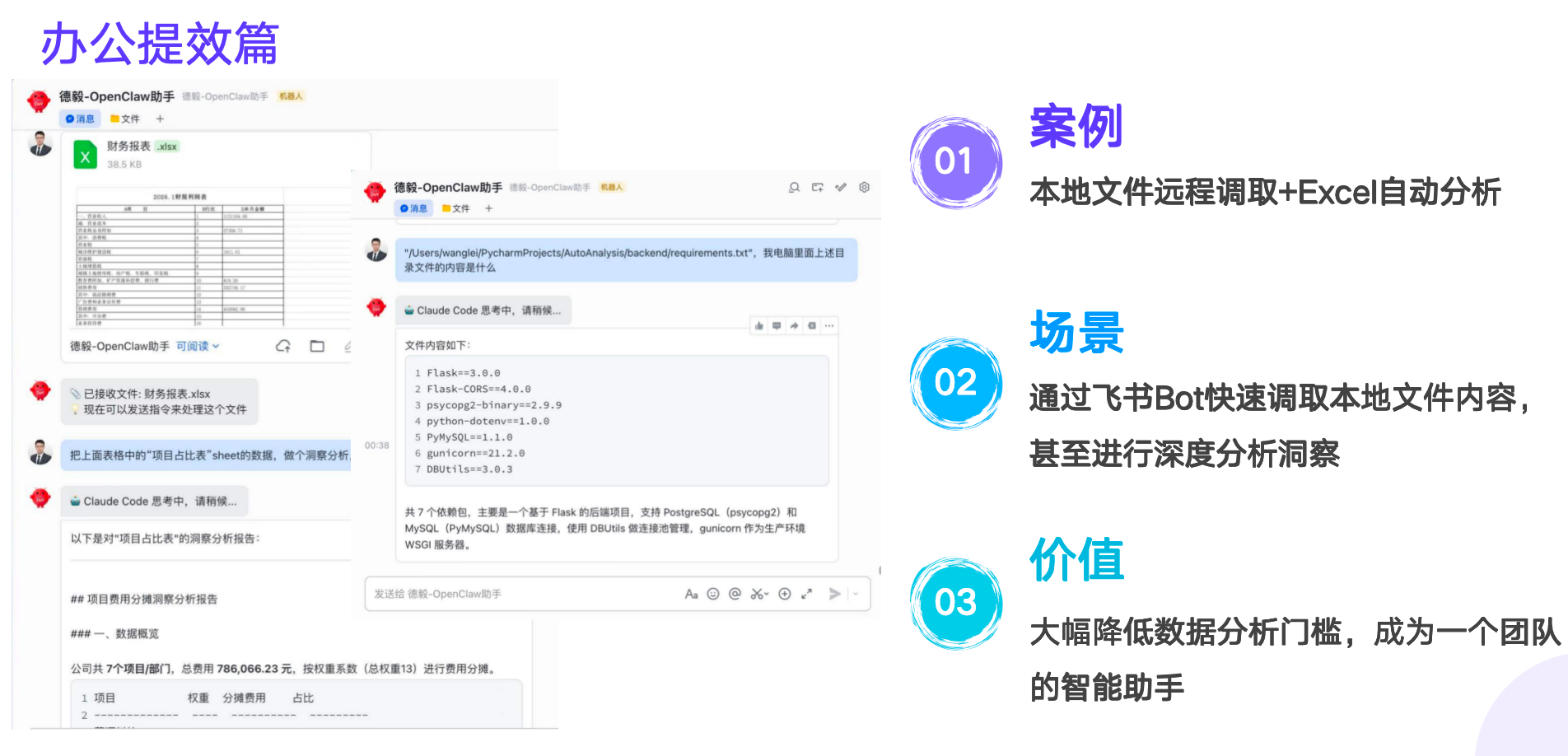1568x756 pixels.
Task: Open the 财务报表 .xlsx file title
Action: tap(142, 147)
